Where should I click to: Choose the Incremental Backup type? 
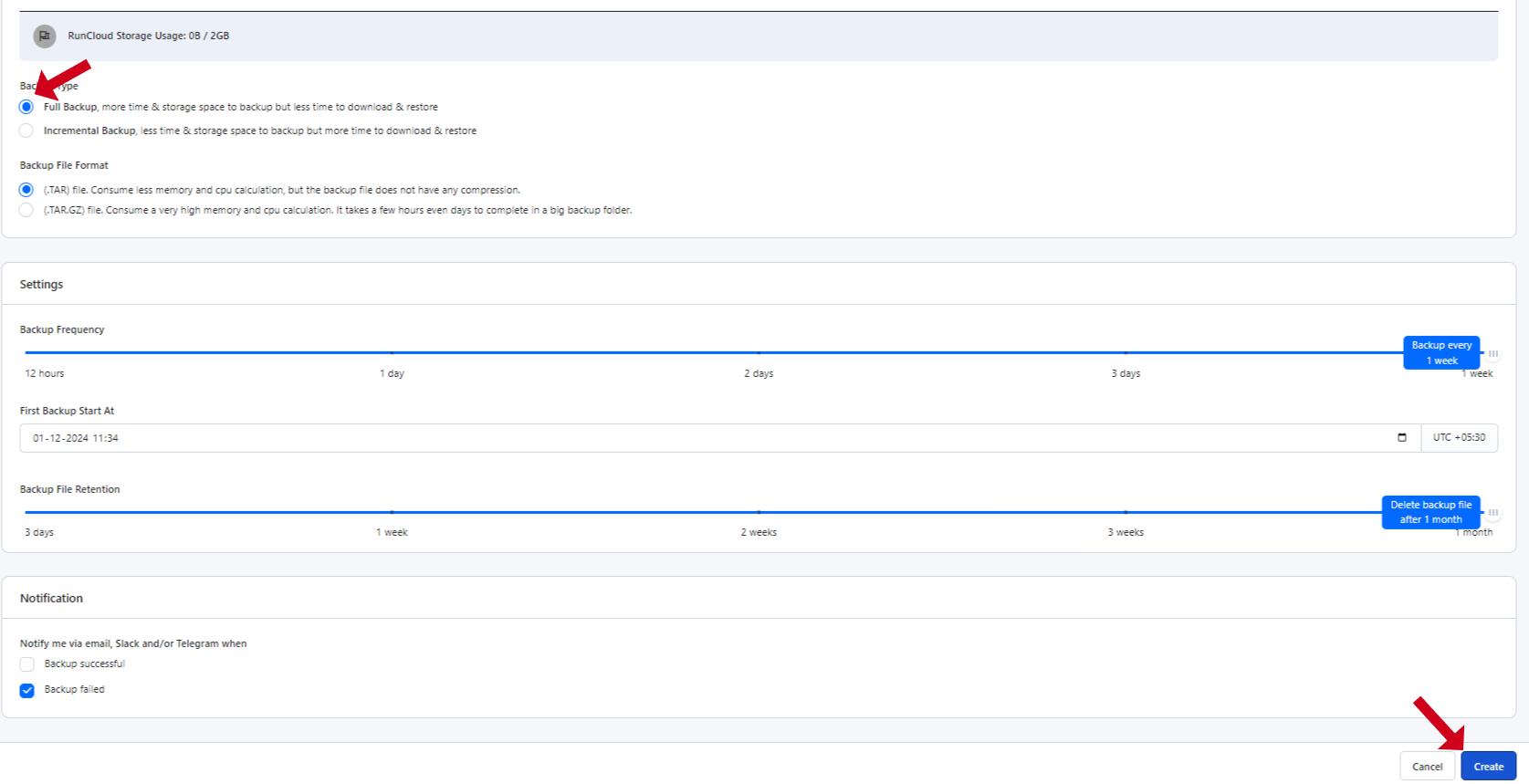click(26, 131)
